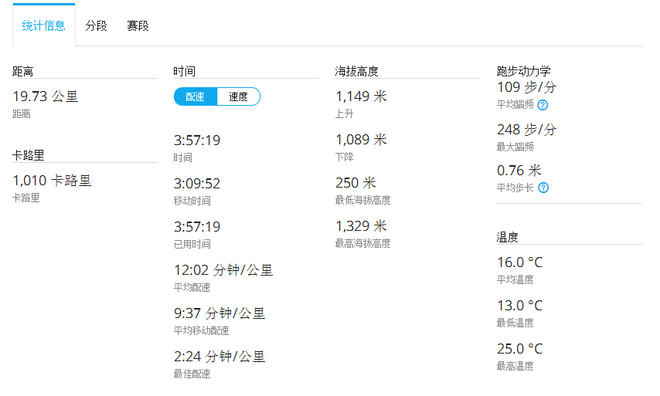Open help icon next to 平均步长
This screenshot has width=660, height=396.
[543, 188]
